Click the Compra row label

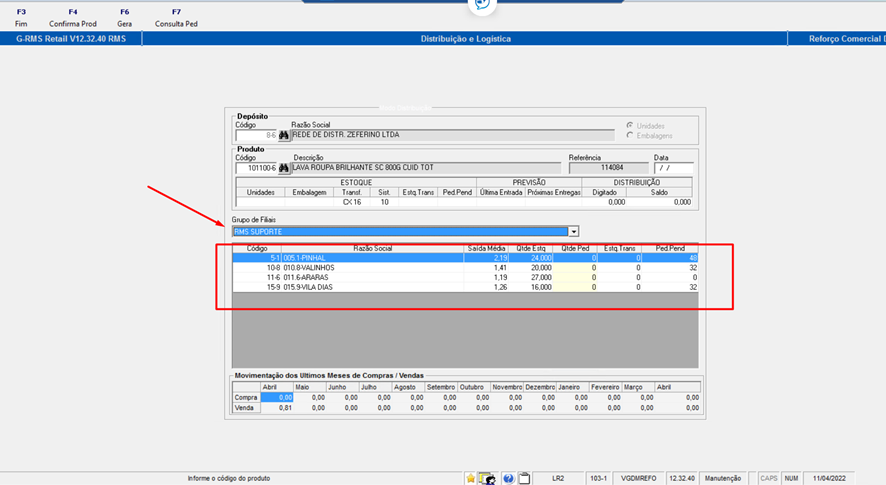[x=246, y=397]
